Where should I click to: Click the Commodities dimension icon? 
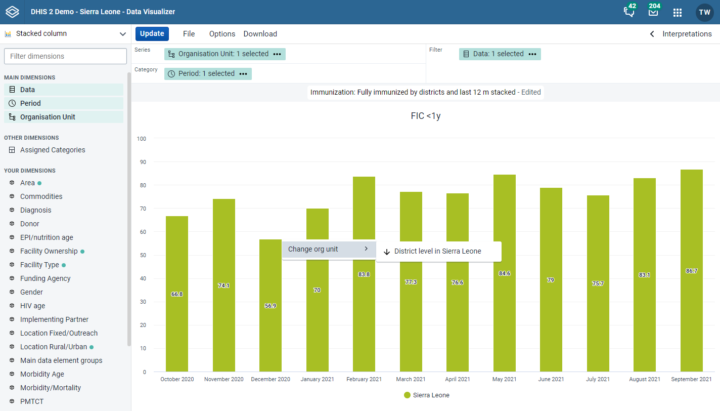[x=12, y=197]
